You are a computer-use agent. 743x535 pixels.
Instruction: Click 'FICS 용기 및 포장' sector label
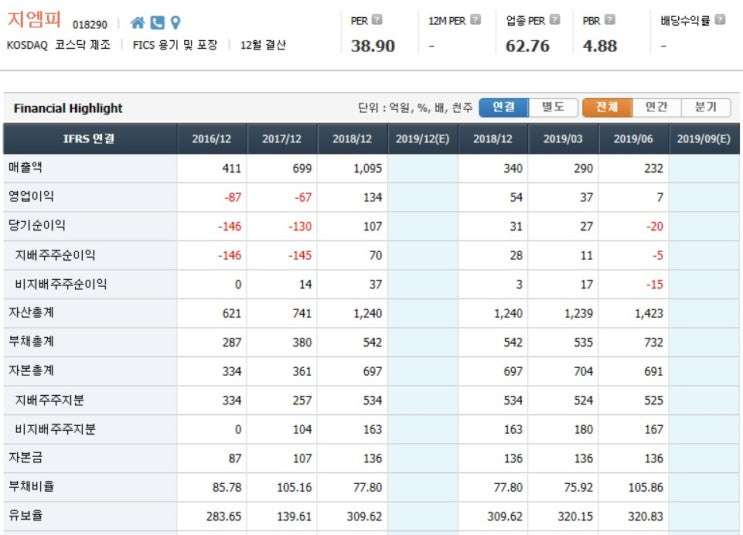click(175, 45)
